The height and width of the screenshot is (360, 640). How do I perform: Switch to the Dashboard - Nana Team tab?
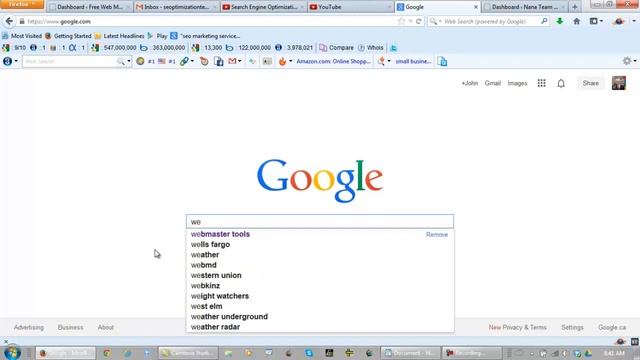[524, 7]
